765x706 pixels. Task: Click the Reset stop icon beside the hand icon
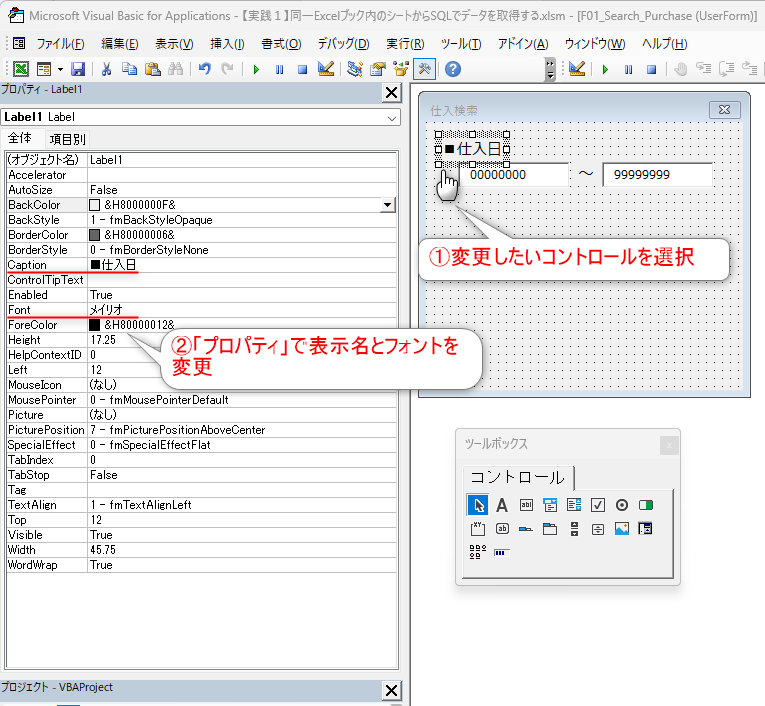[652, 69]
